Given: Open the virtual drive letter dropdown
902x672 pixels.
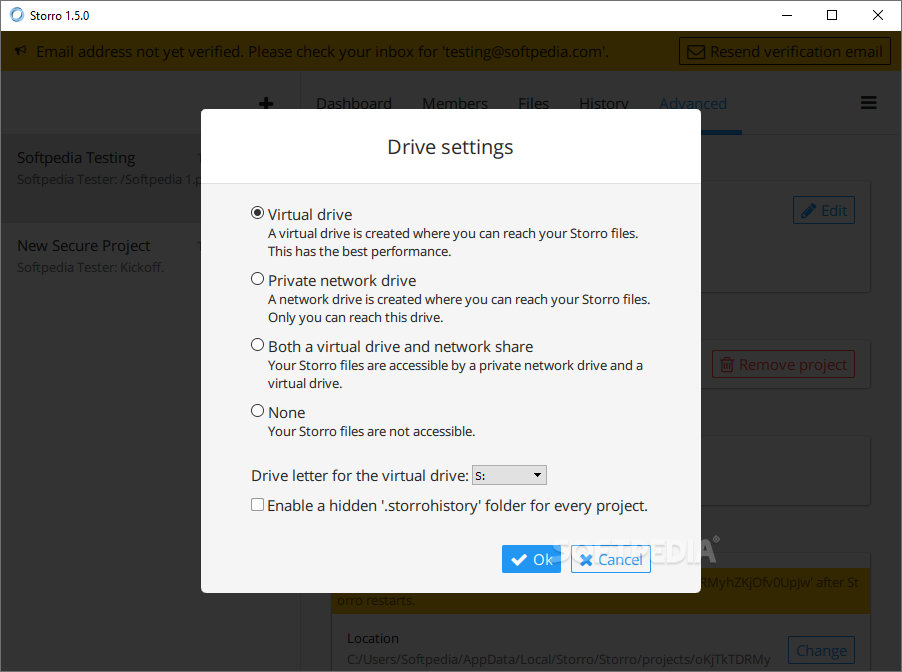Looking at the screenshot, I should tap(509, 475).
